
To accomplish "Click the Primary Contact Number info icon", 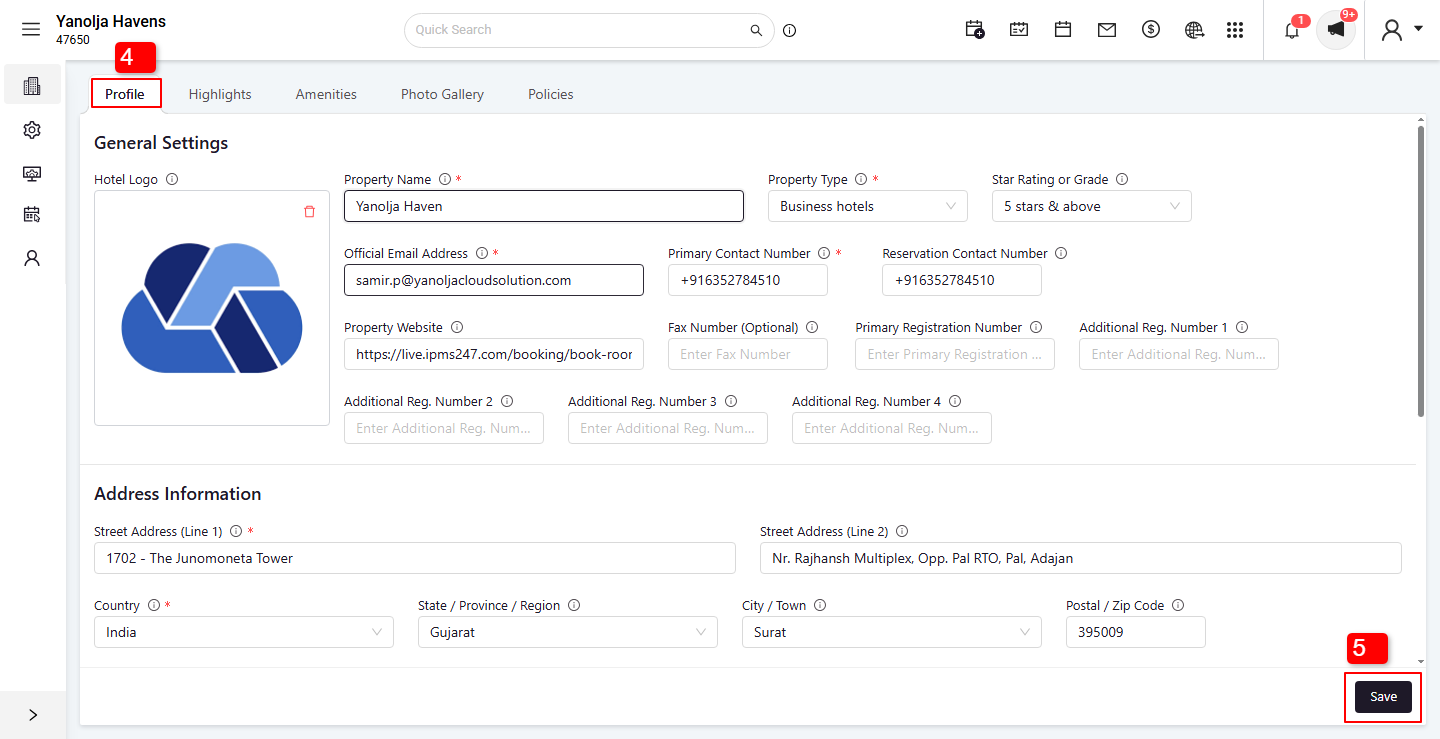I will pyautogui.click(x=824, y=254).
